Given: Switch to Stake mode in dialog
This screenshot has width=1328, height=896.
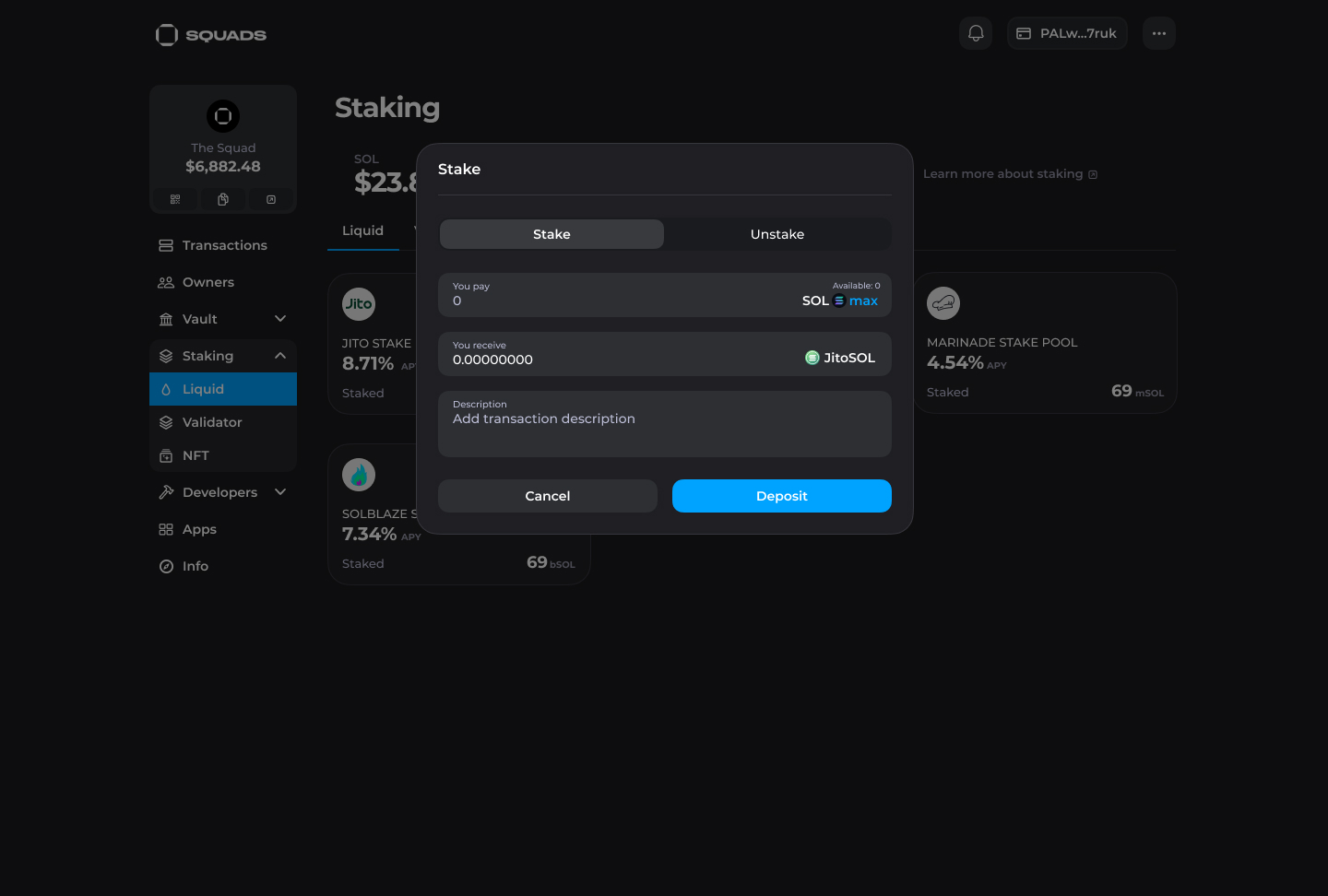Looking at the screenshot, I should tap(551, 234).
